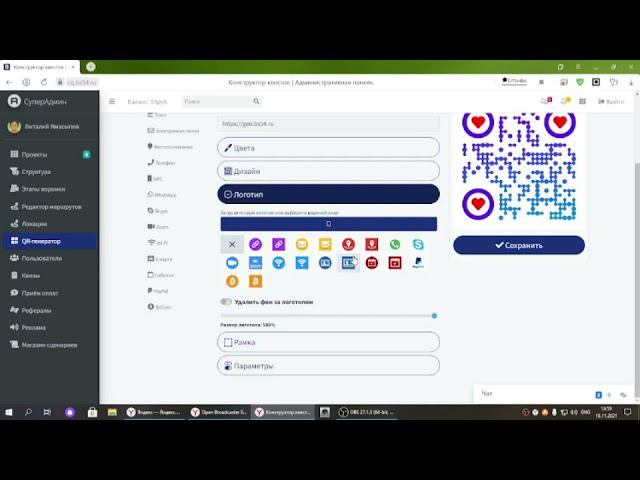This screenshot has height=480, width=640.
Task: Pick the round dark-red calendar logo
Action: (372, 263)
